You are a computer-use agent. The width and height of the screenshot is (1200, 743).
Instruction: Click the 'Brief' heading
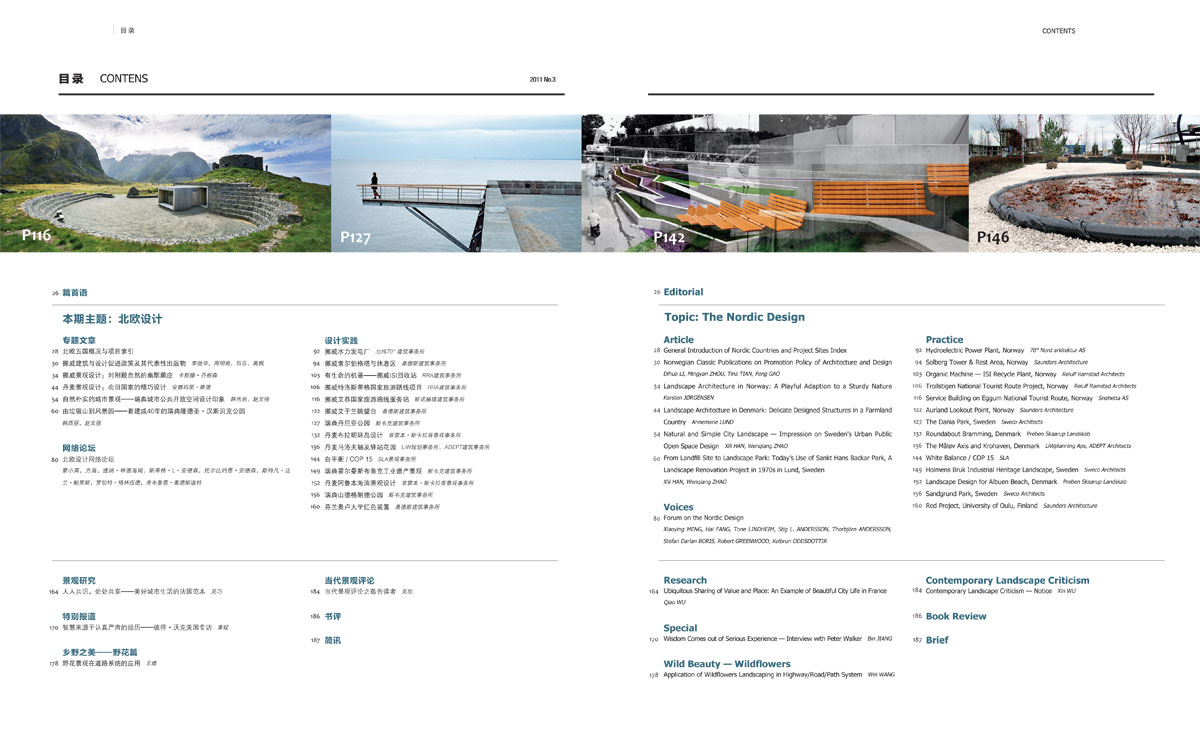[937, 640]
